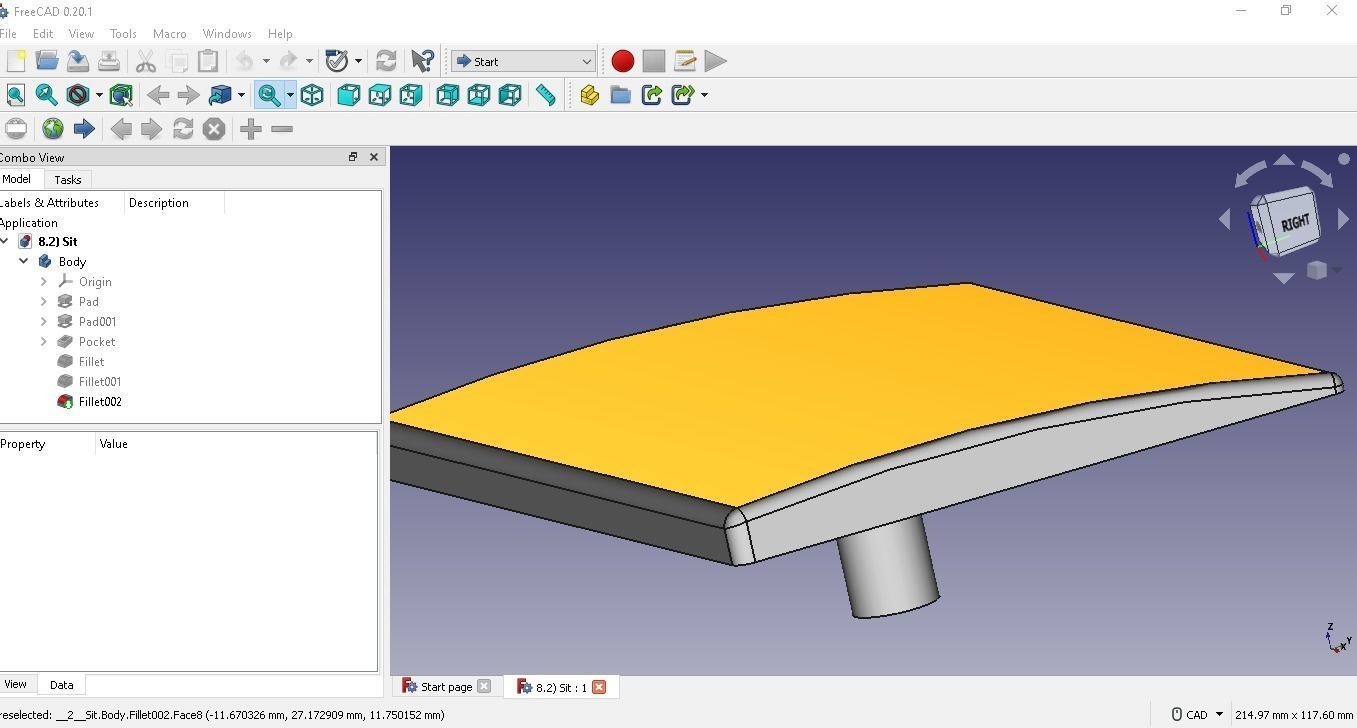Click the blue arrow web navigation icon
Screen dimensions: 1357x728
pos(83,129)
